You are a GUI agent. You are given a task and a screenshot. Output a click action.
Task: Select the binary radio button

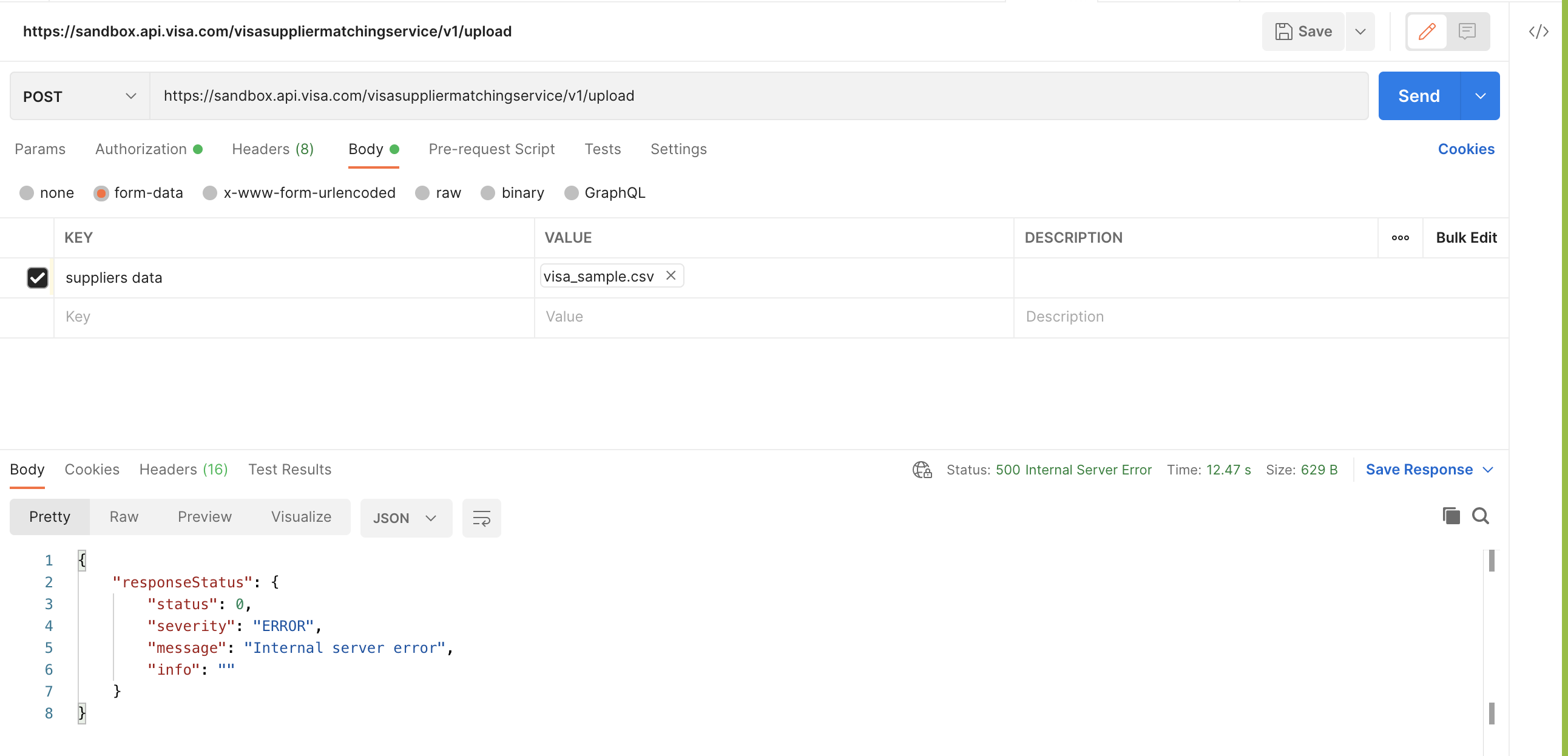[x=487, y=193]
